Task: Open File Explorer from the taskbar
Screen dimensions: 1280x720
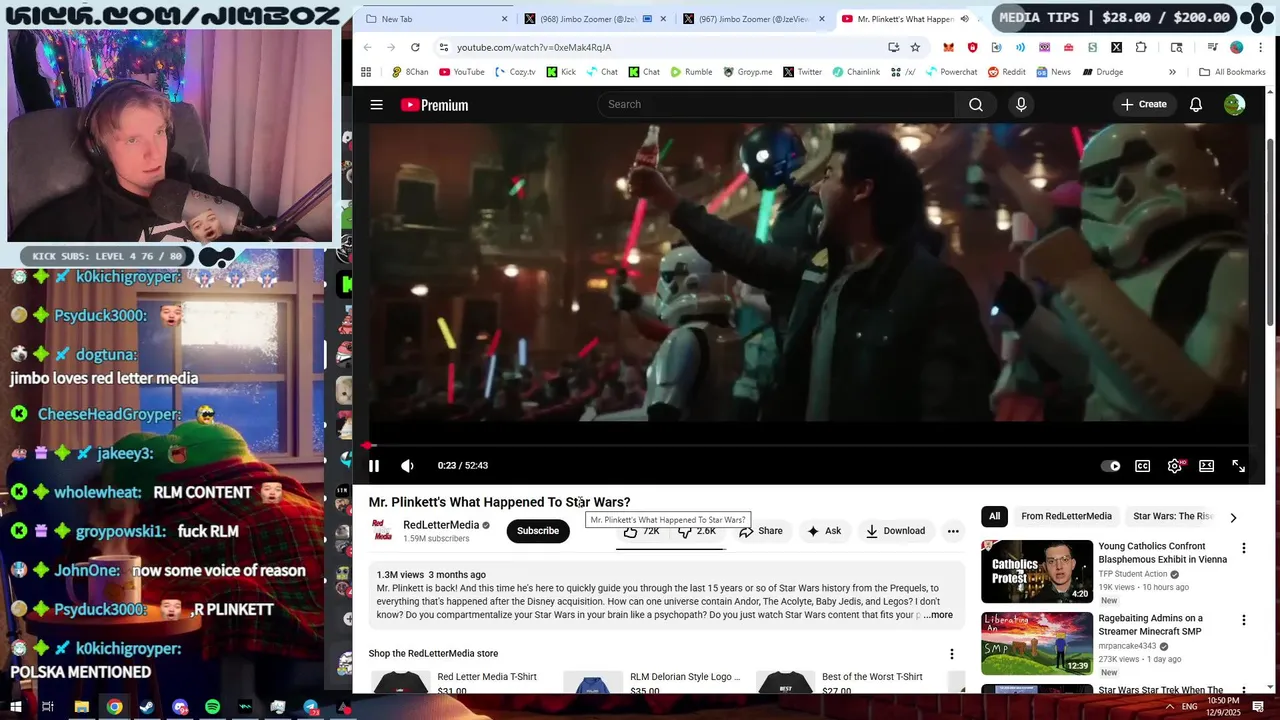Action: 82,707
